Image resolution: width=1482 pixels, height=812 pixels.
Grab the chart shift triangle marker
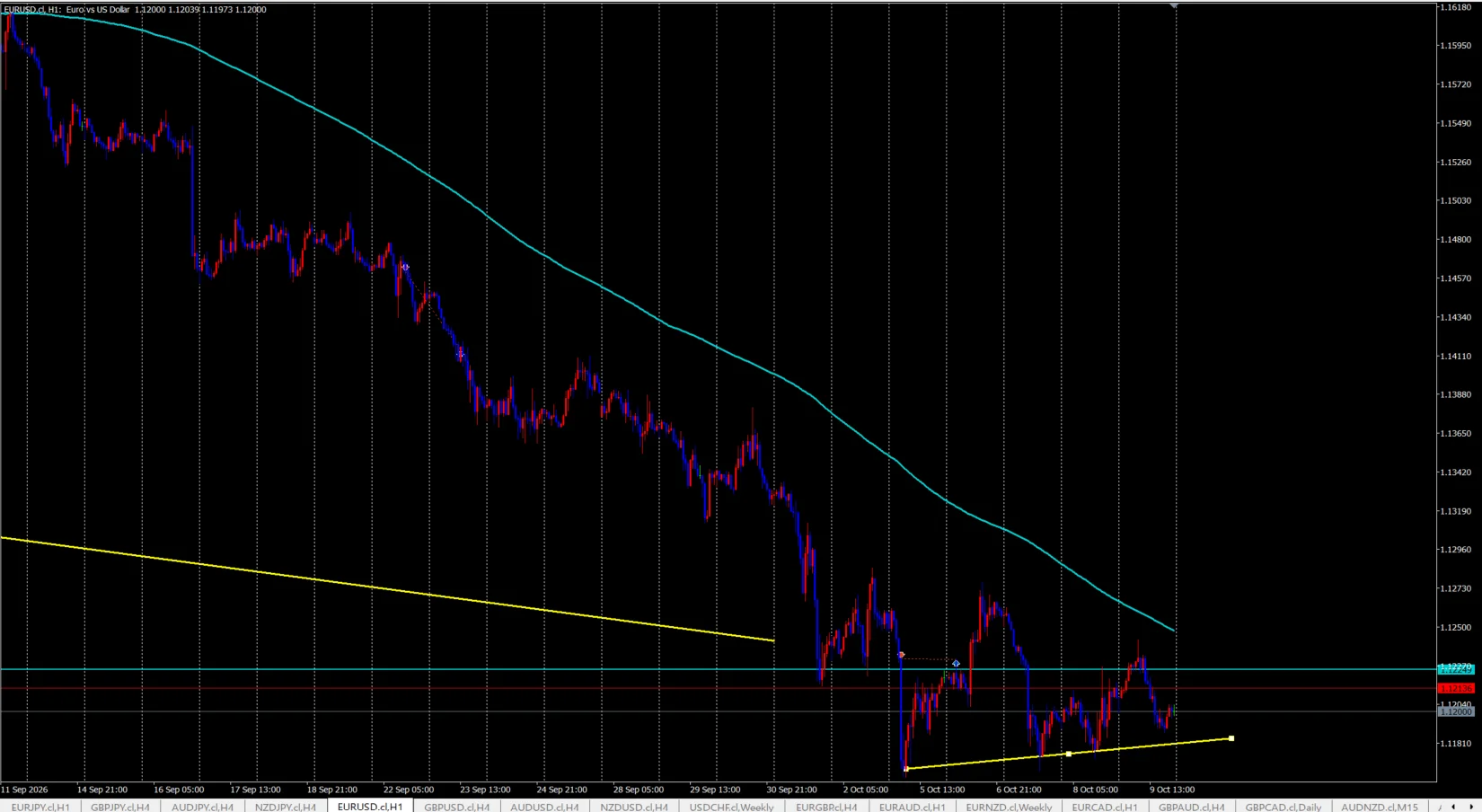[1173, 6]
